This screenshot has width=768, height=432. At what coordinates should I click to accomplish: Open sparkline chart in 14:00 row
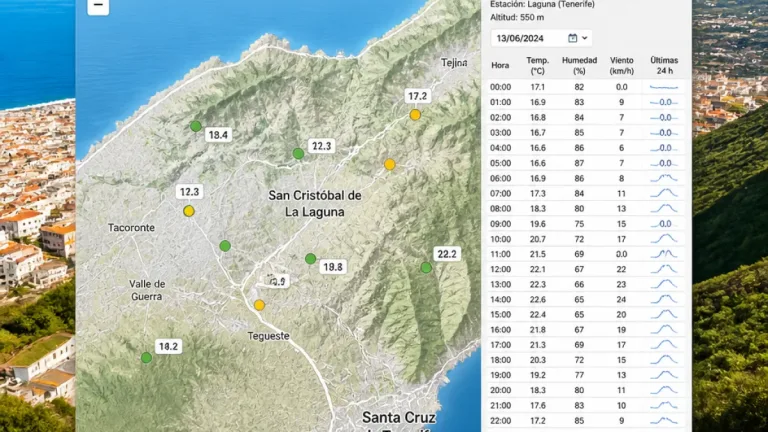point(664,299)
